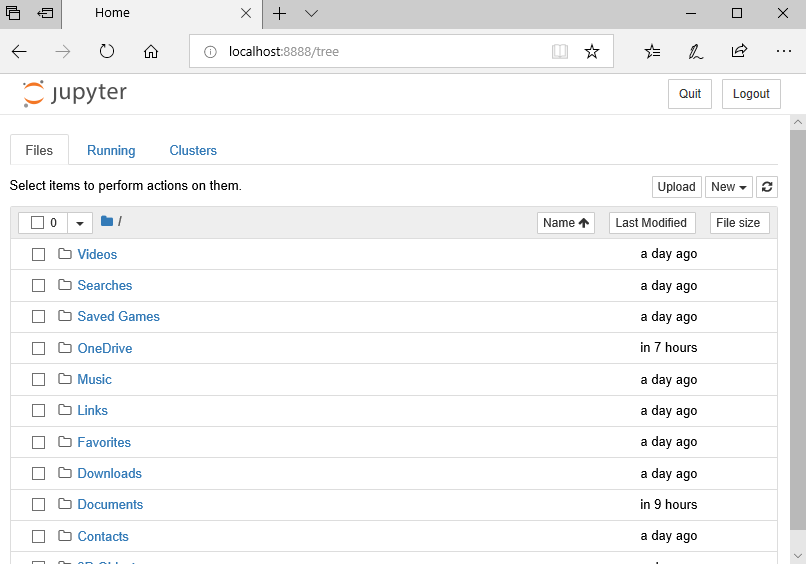806x564 pixels.
Task: Add this page to favorites
Action: 592,51
